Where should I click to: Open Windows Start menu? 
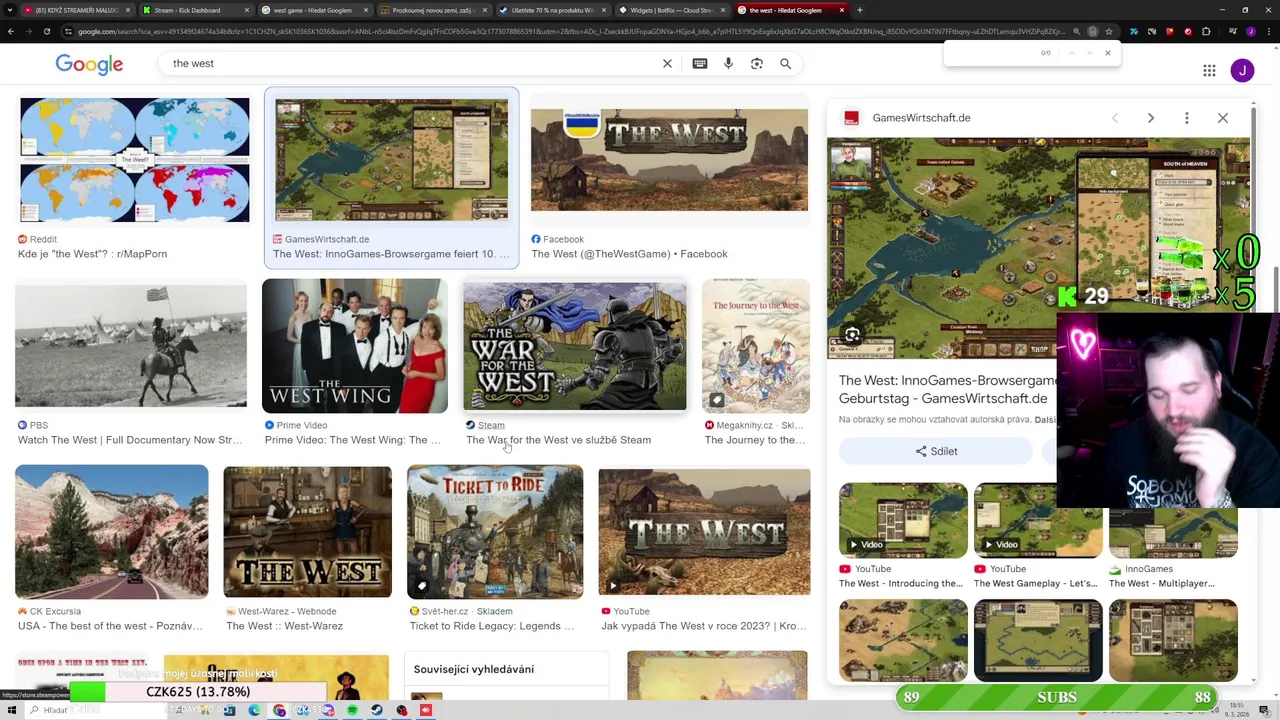point(12,710)
